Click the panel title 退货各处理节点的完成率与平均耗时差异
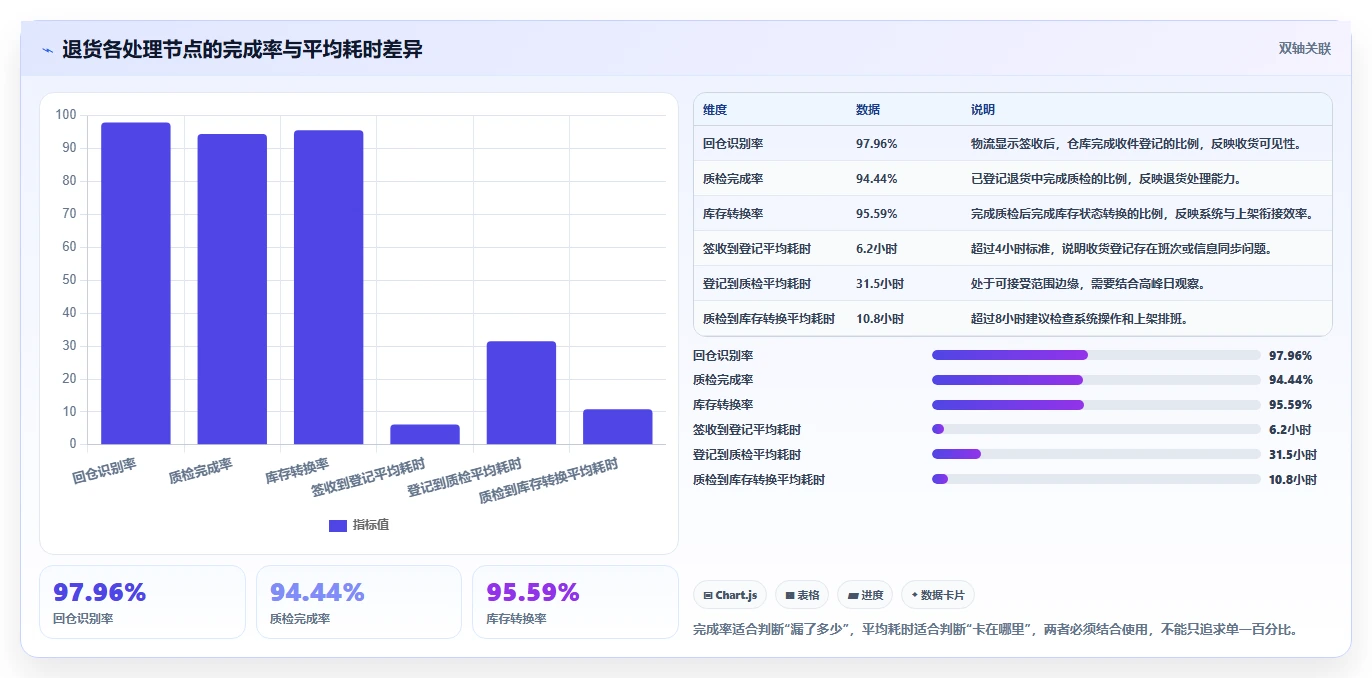This screenshot has width=1372, height=678. tap(242, 49)
